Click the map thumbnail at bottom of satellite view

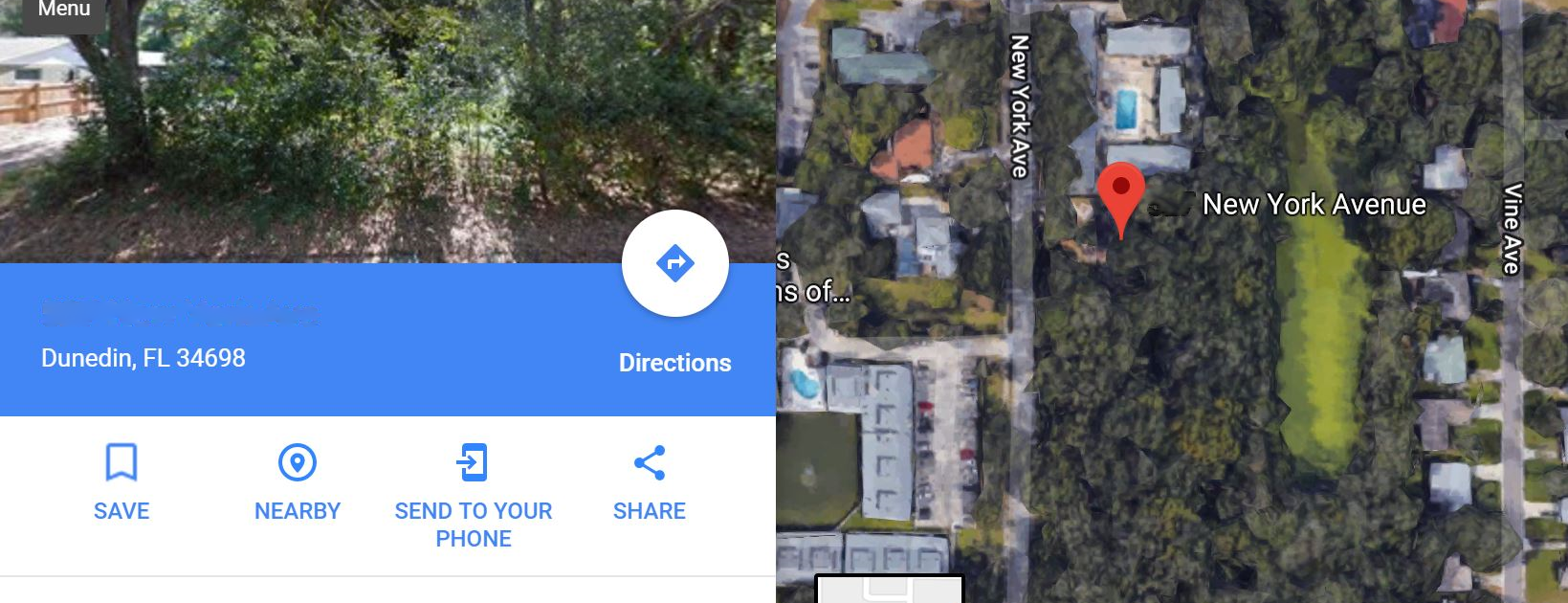pyautogui.click(x=890, y=589)
